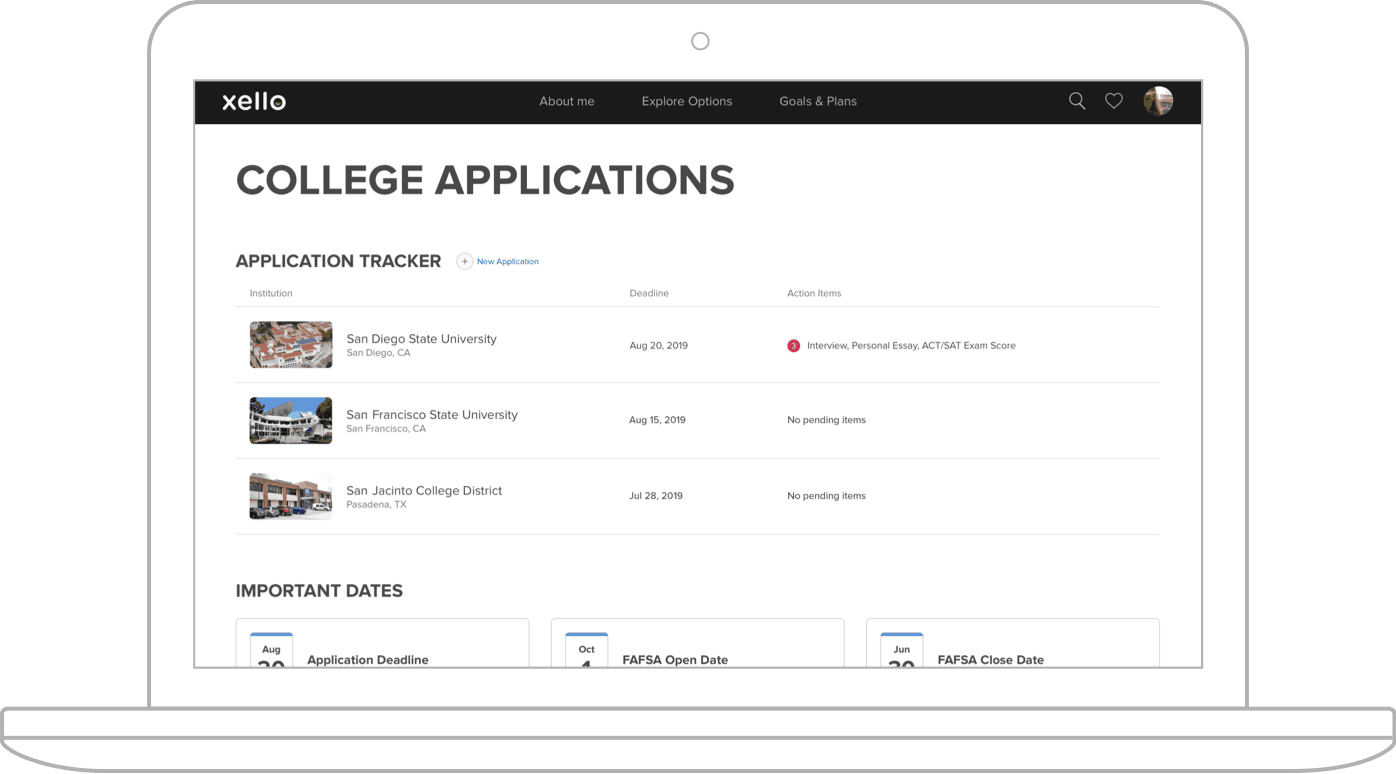Open the Explore Options menu

687,101
